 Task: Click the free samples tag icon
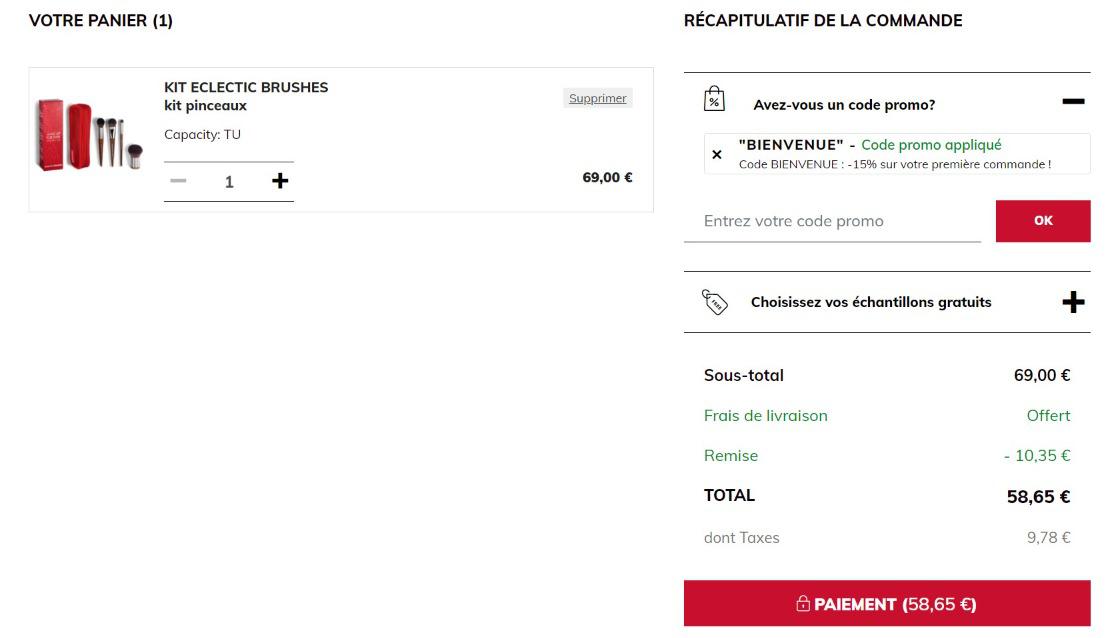pyautogui.click(x=714, y=302)
